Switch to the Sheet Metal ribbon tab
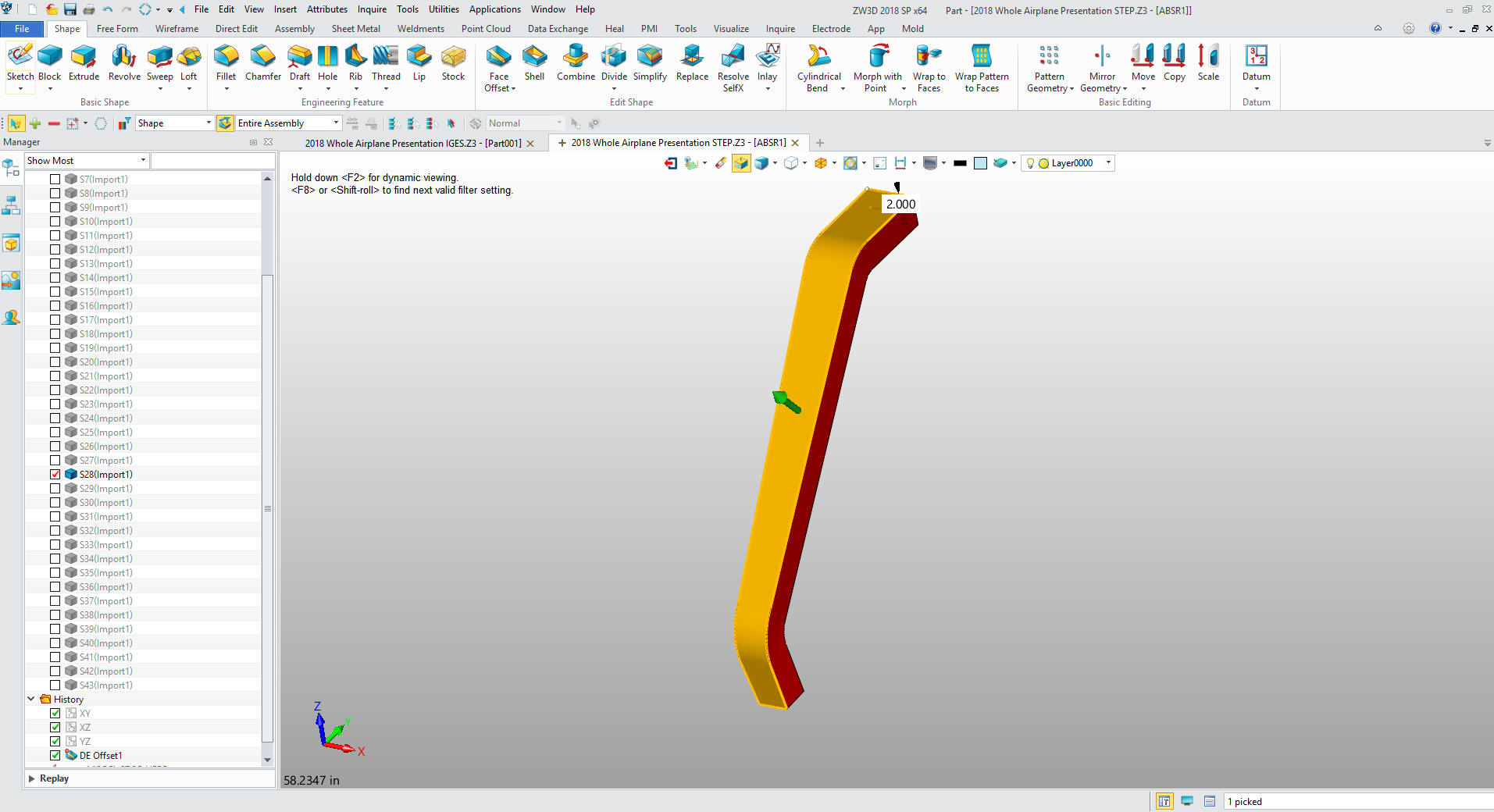Viewport: 1494px width, 812px height. click(x=355, y=29)
